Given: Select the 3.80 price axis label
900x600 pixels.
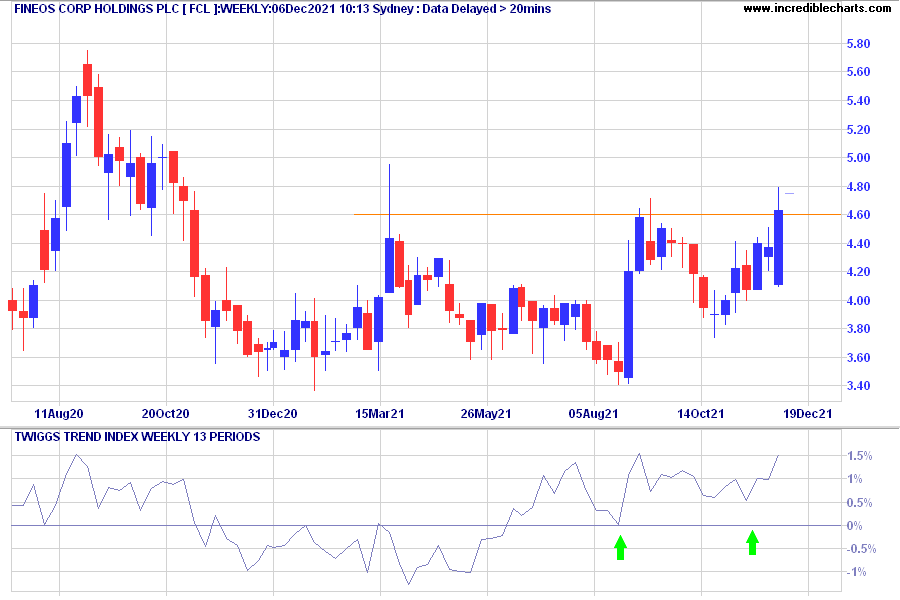Looking at the screenshot, I should pyautogui.click(x=858, y=329).
